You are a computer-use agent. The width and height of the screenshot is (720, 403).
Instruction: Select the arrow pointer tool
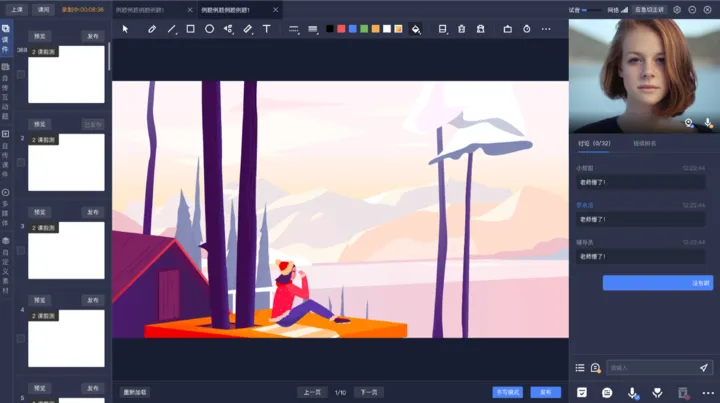click(125, 29)
